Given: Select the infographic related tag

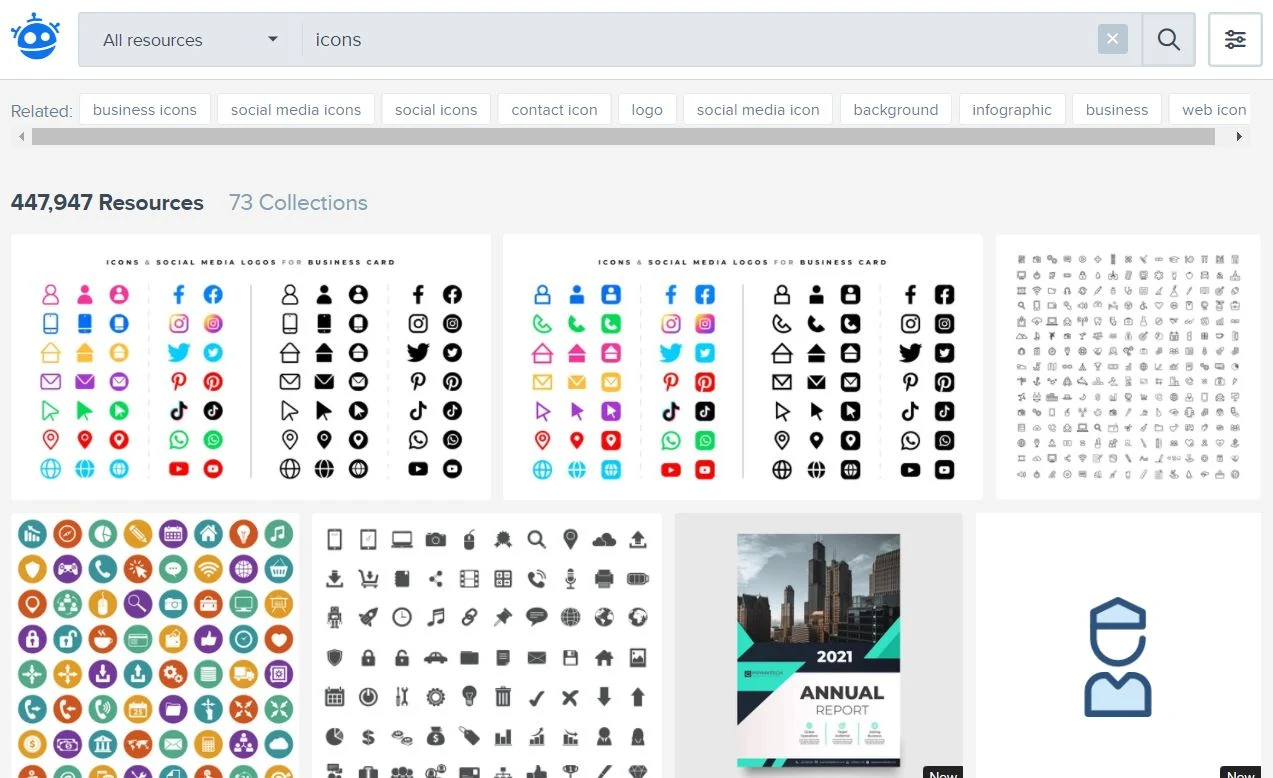Looking at the screenshot, I should pos(1012,110).
